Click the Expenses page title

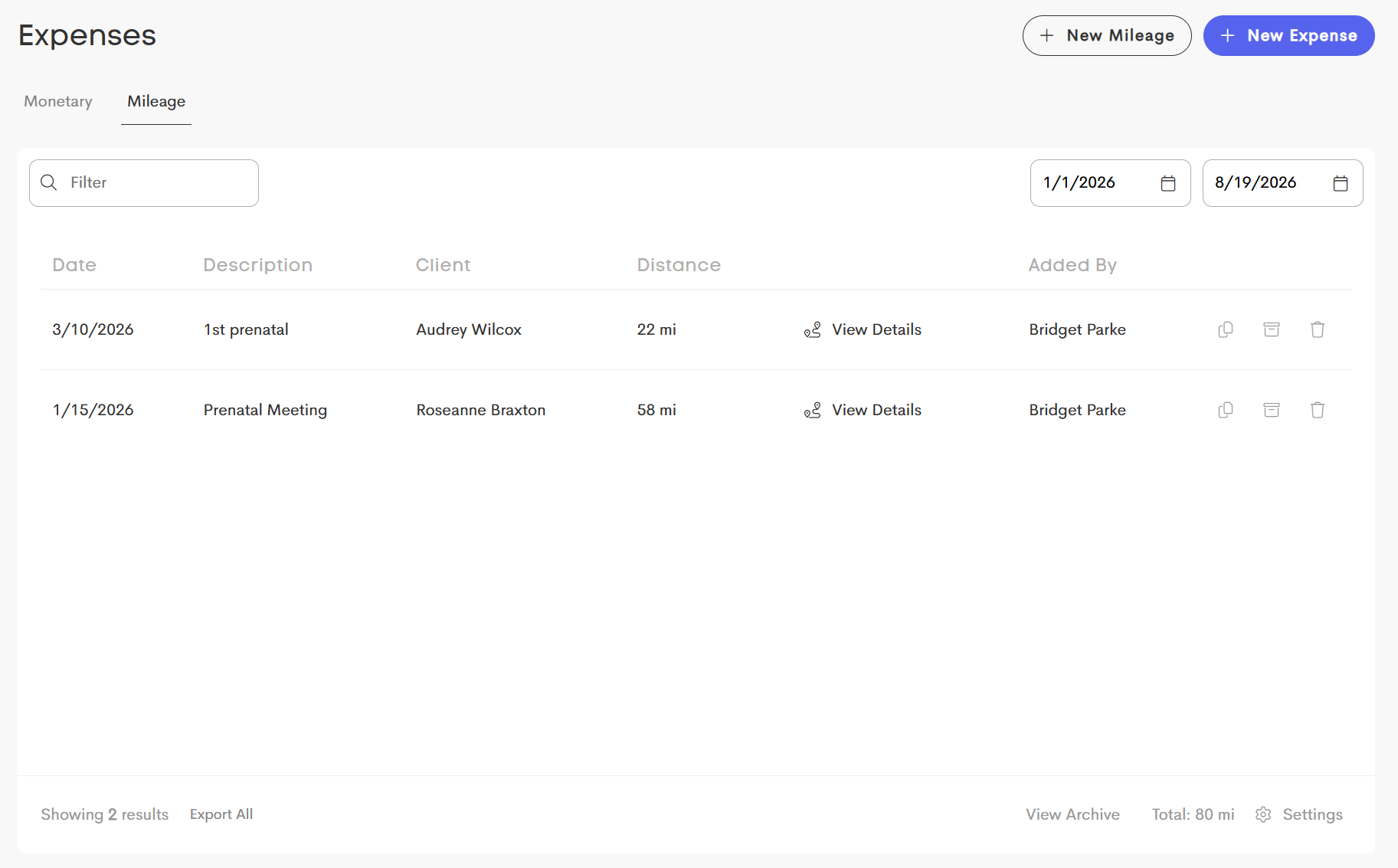point(87,35)
